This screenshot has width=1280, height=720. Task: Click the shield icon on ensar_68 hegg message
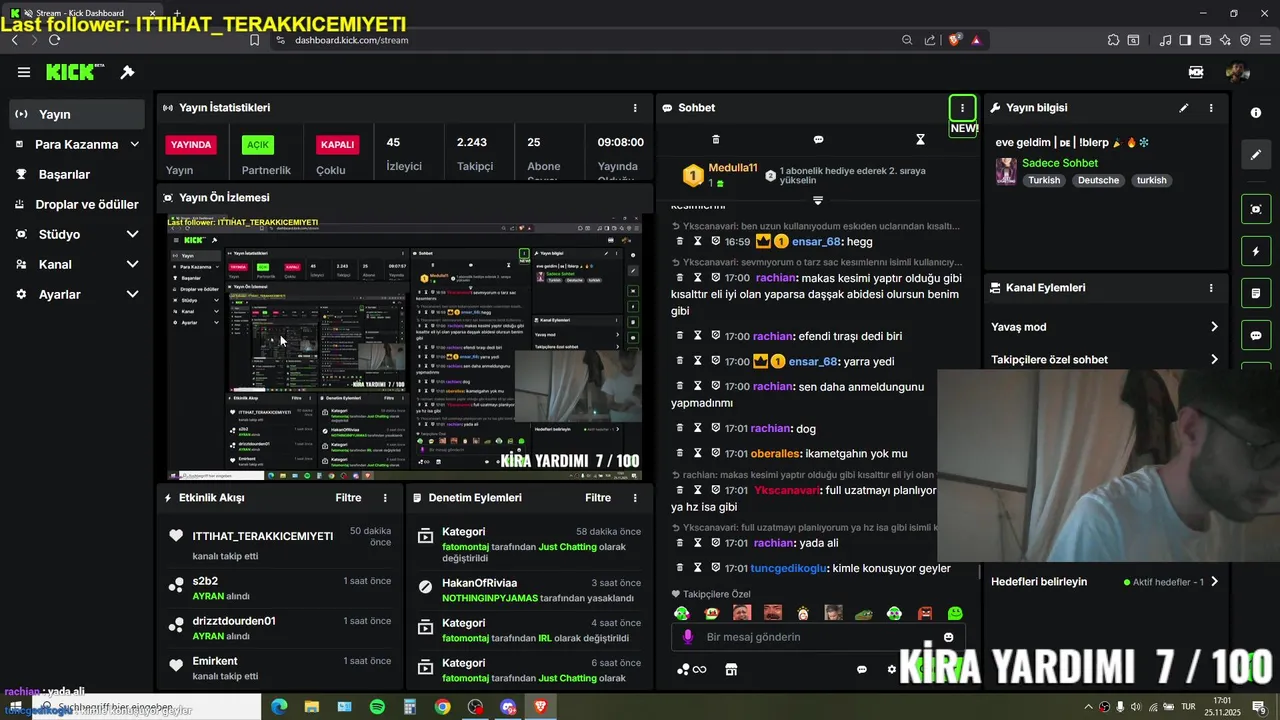[716, 241]
